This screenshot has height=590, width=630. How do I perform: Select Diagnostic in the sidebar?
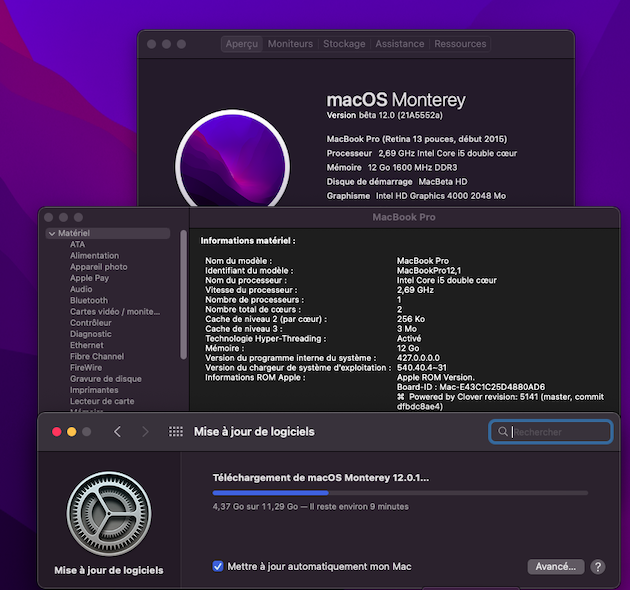(x=91, y=334)
